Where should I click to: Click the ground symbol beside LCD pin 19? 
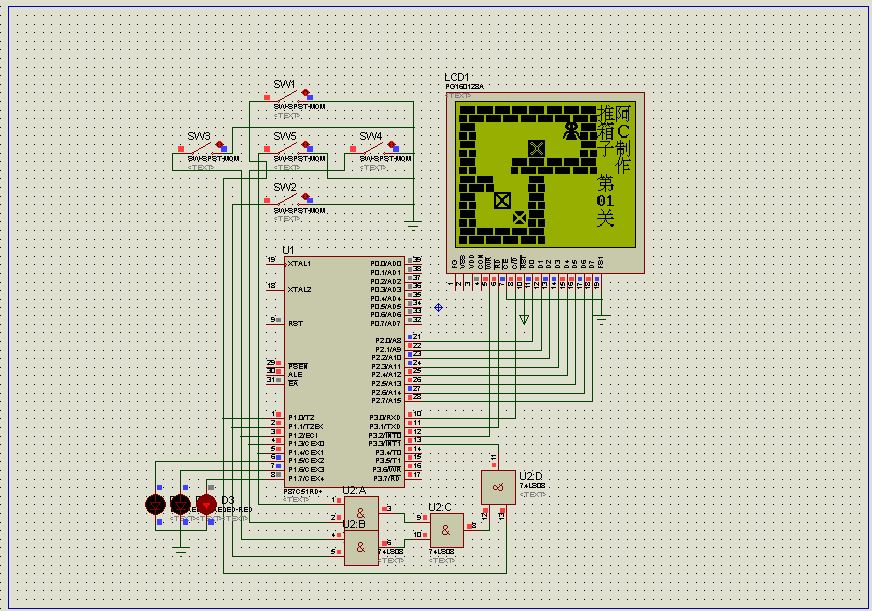tap(602, 320)
